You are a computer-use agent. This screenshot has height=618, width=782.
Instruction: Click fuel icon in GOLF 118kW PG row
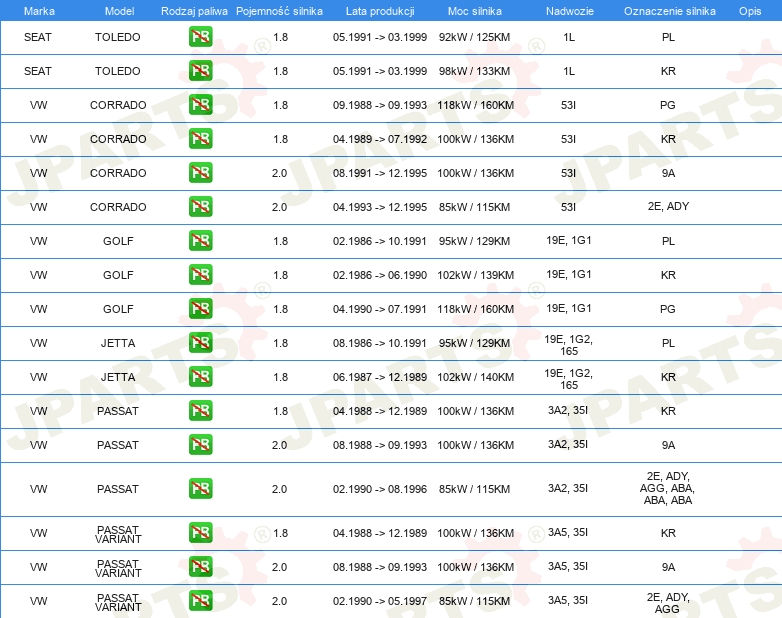(200, 308)
